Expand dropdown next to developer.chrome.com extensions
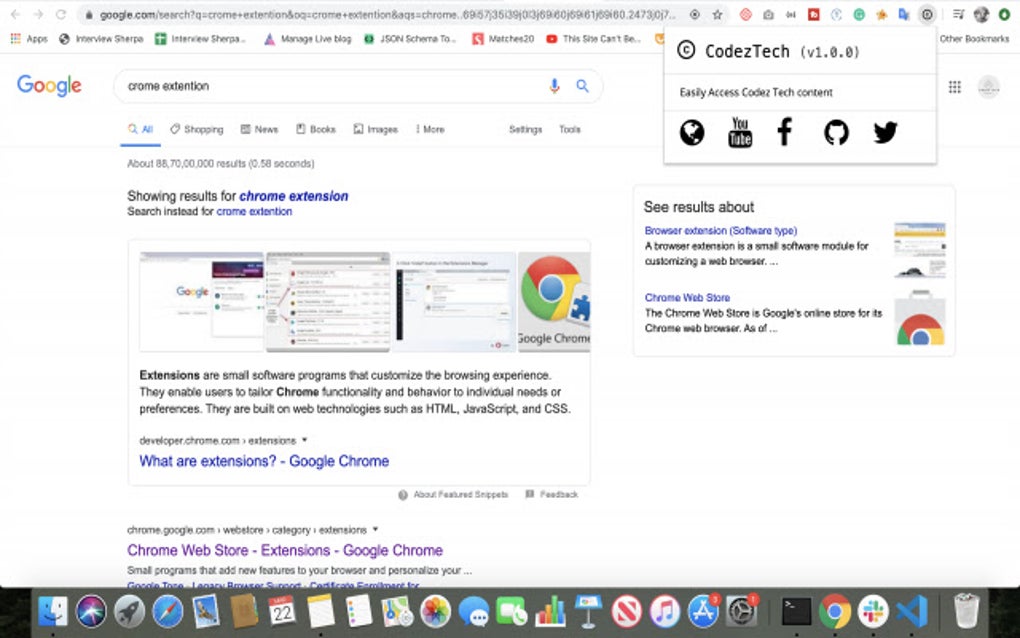1020x638 pixels. (x=304, y=440)
